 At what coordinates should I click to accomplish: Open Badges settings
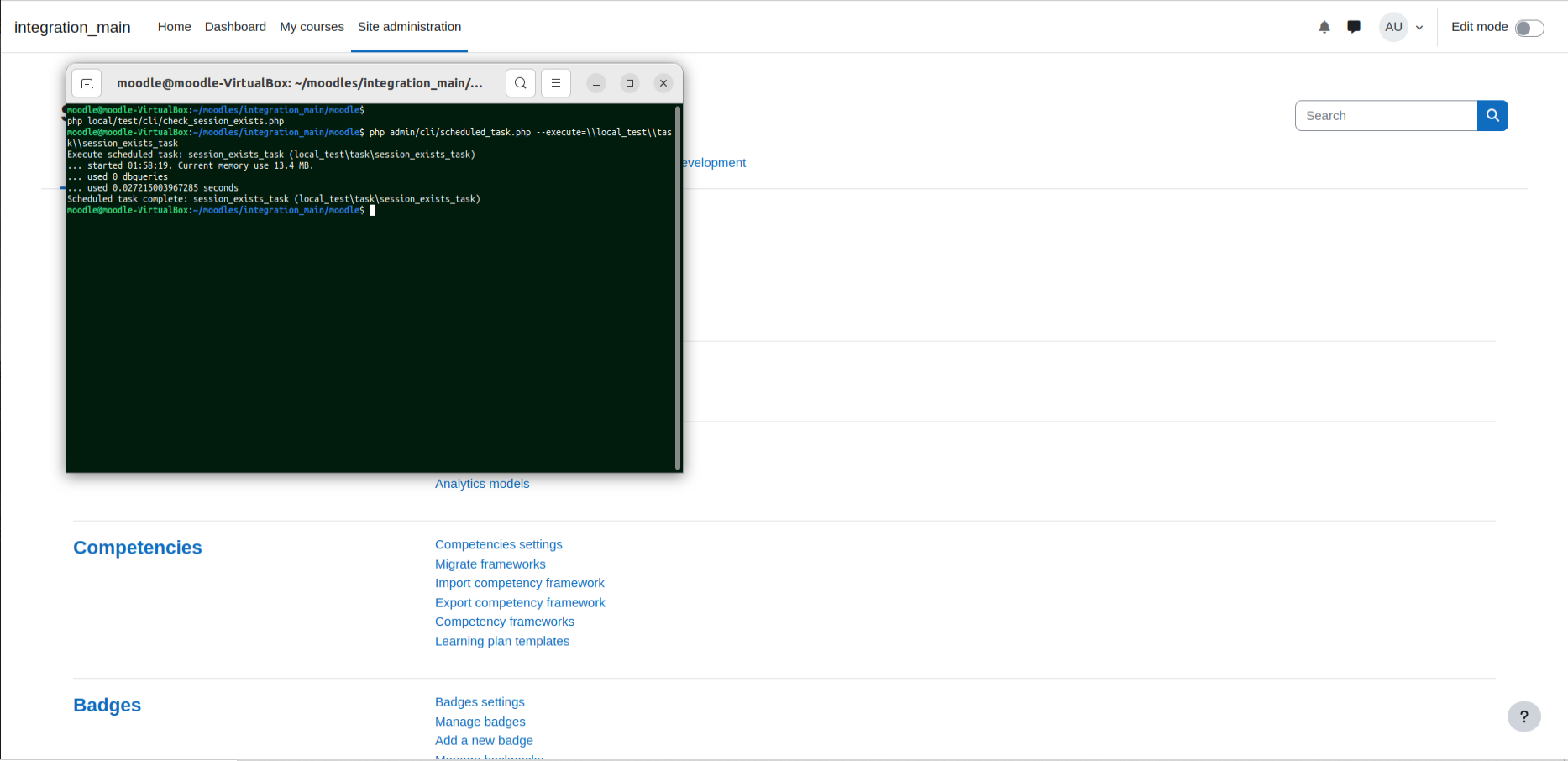pyautogui.click(x=480, y=702)
